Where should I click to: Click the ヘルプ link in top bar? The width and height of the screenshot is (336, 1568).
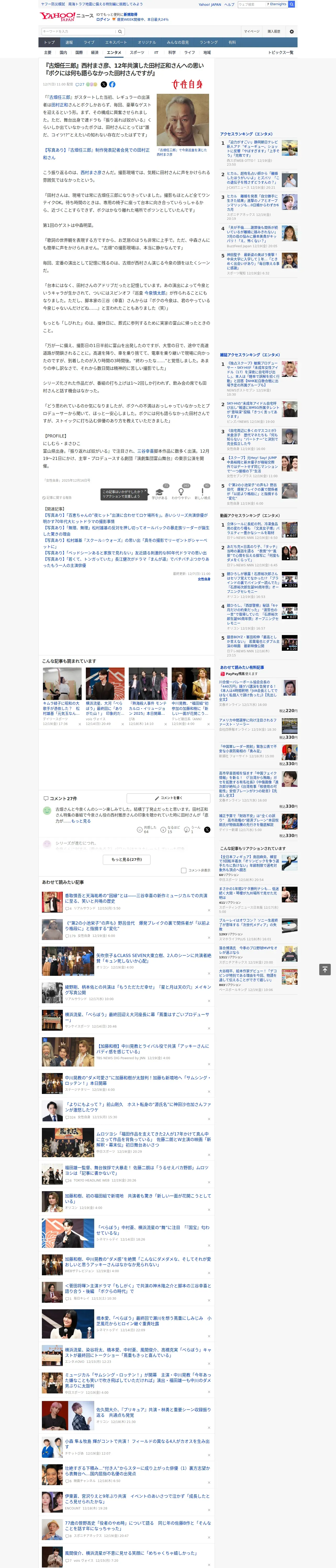[229, 4]
